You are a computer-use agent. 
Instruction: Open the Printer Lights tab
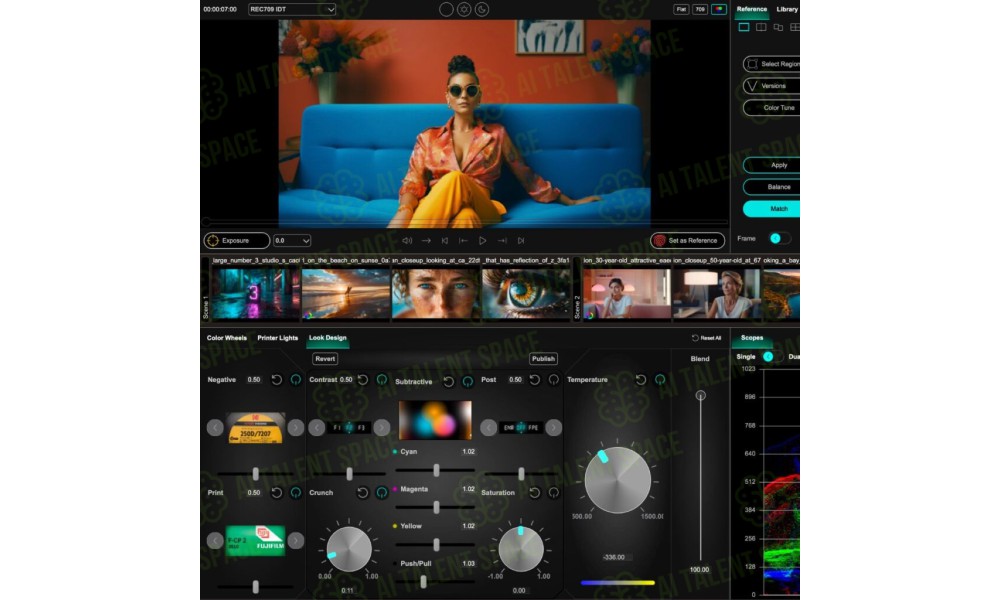(277, 338)
